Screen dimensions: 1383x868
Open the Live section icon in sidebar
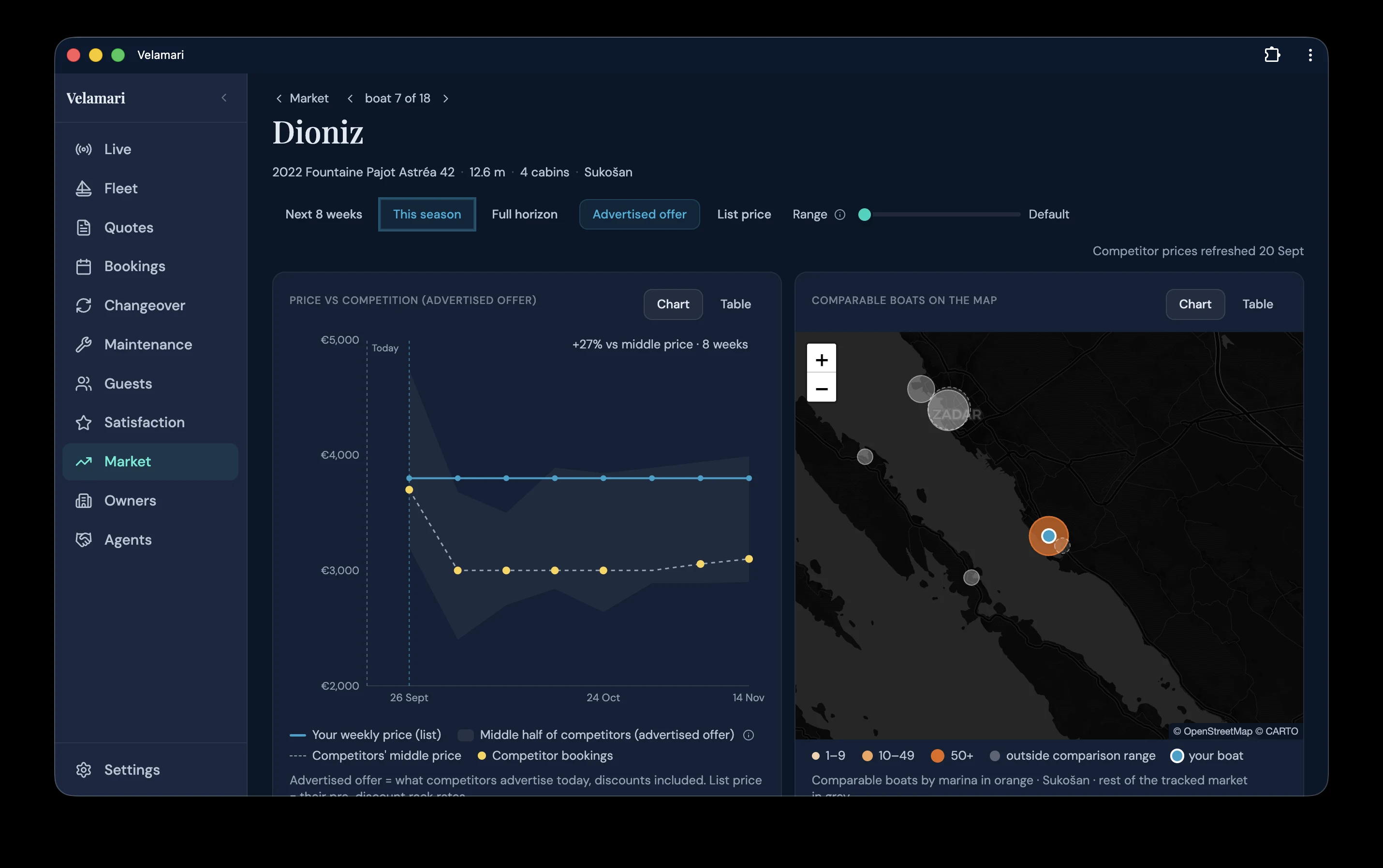coord(84,149)
